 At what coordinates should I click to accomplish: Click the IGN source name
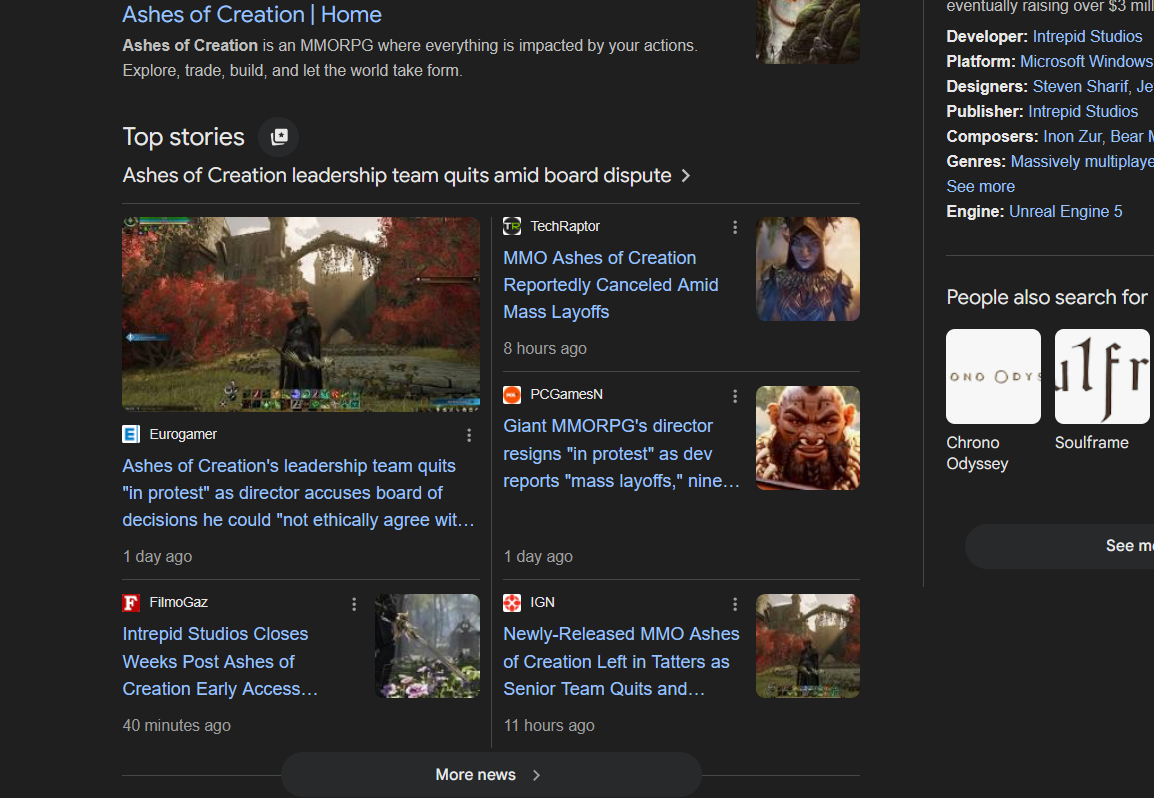[542, 603]
